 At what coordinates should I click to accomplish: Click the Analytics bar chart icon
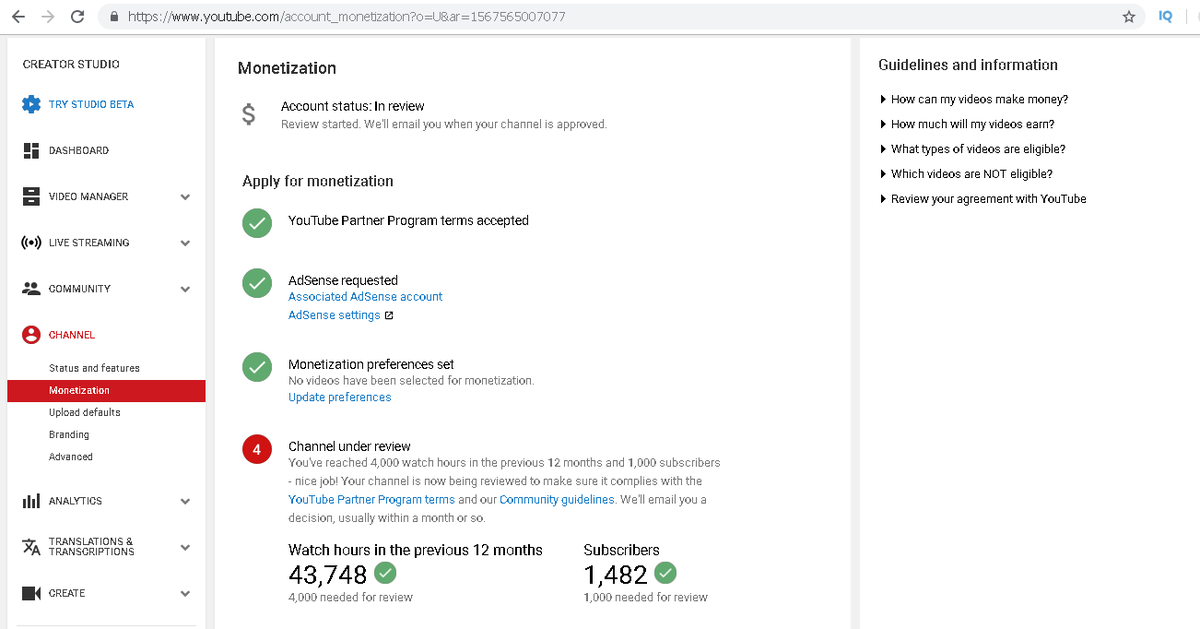pos(31,501)
